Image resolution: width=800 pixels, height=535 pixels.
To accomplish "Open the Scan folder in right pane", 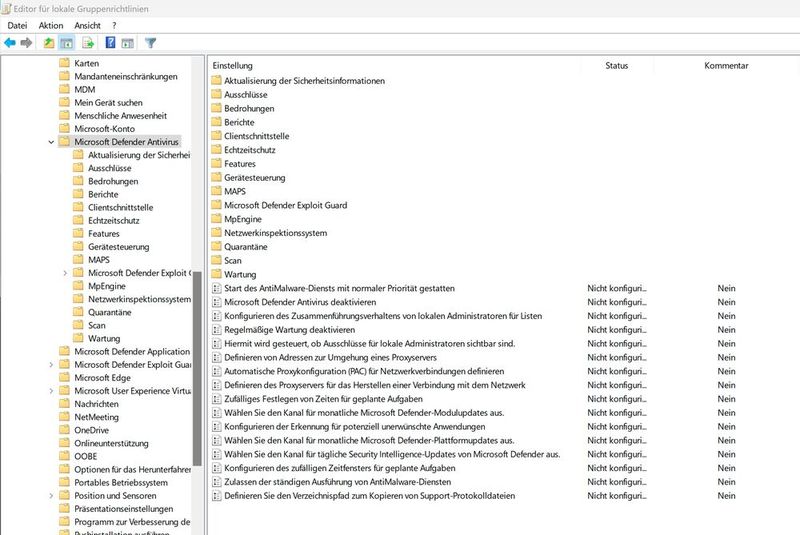I will pyautogui.click(x=233, y=261).
